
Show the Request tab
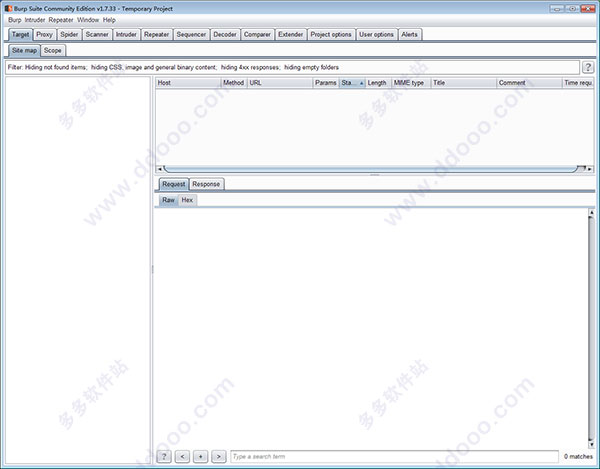[x=173, y=184]
